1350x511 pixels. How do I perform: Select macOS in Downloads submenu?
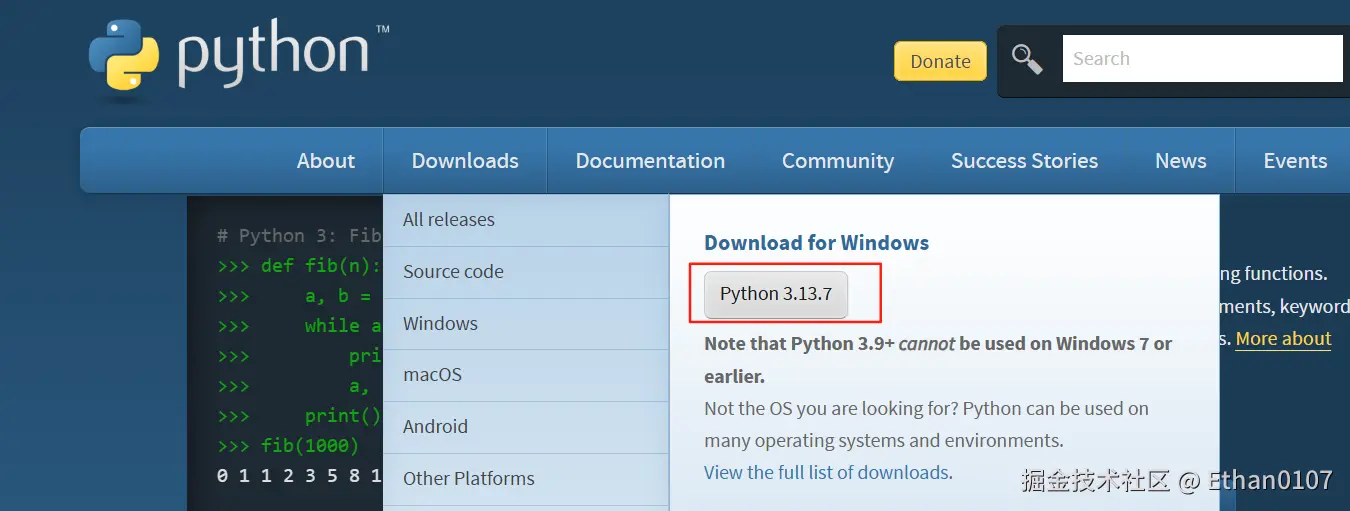pyautogui.click(x=526, y=375)
